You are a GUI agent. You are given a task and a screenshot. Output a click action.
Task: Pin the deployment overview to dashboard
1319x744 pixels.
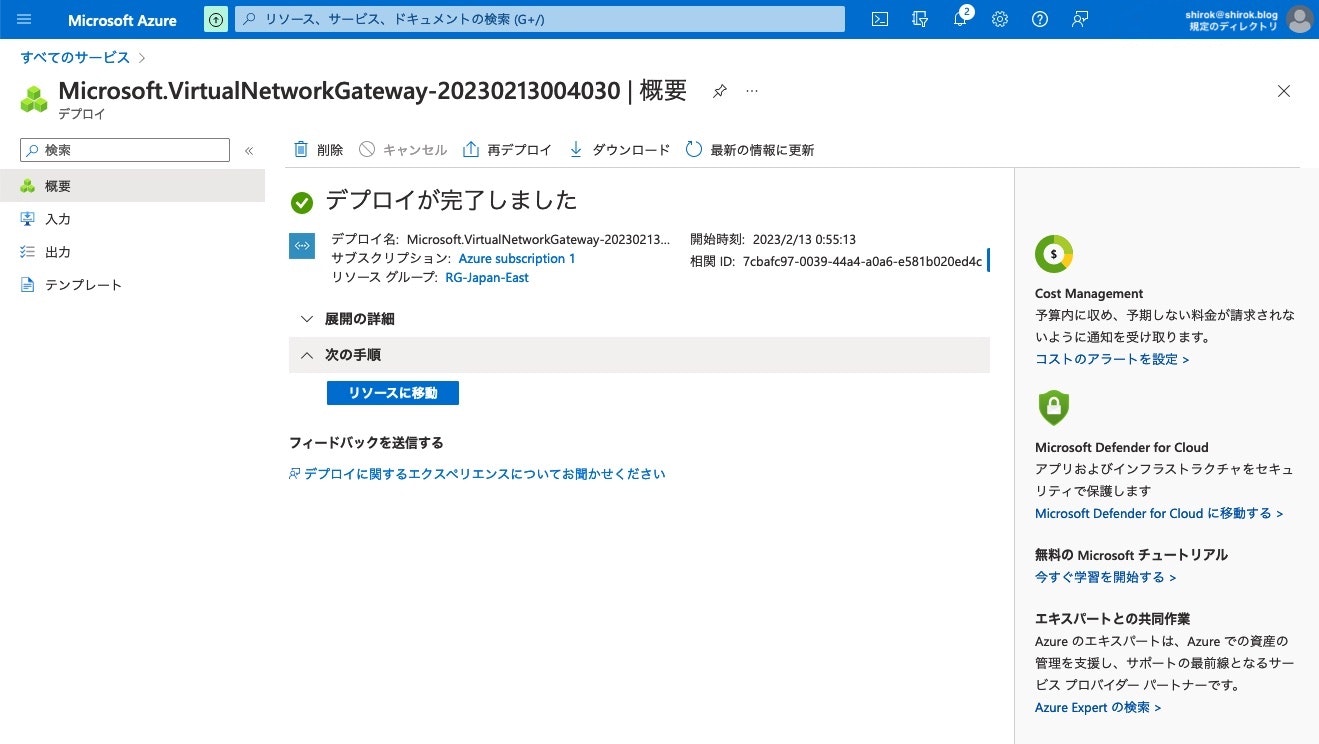point(719,90)
